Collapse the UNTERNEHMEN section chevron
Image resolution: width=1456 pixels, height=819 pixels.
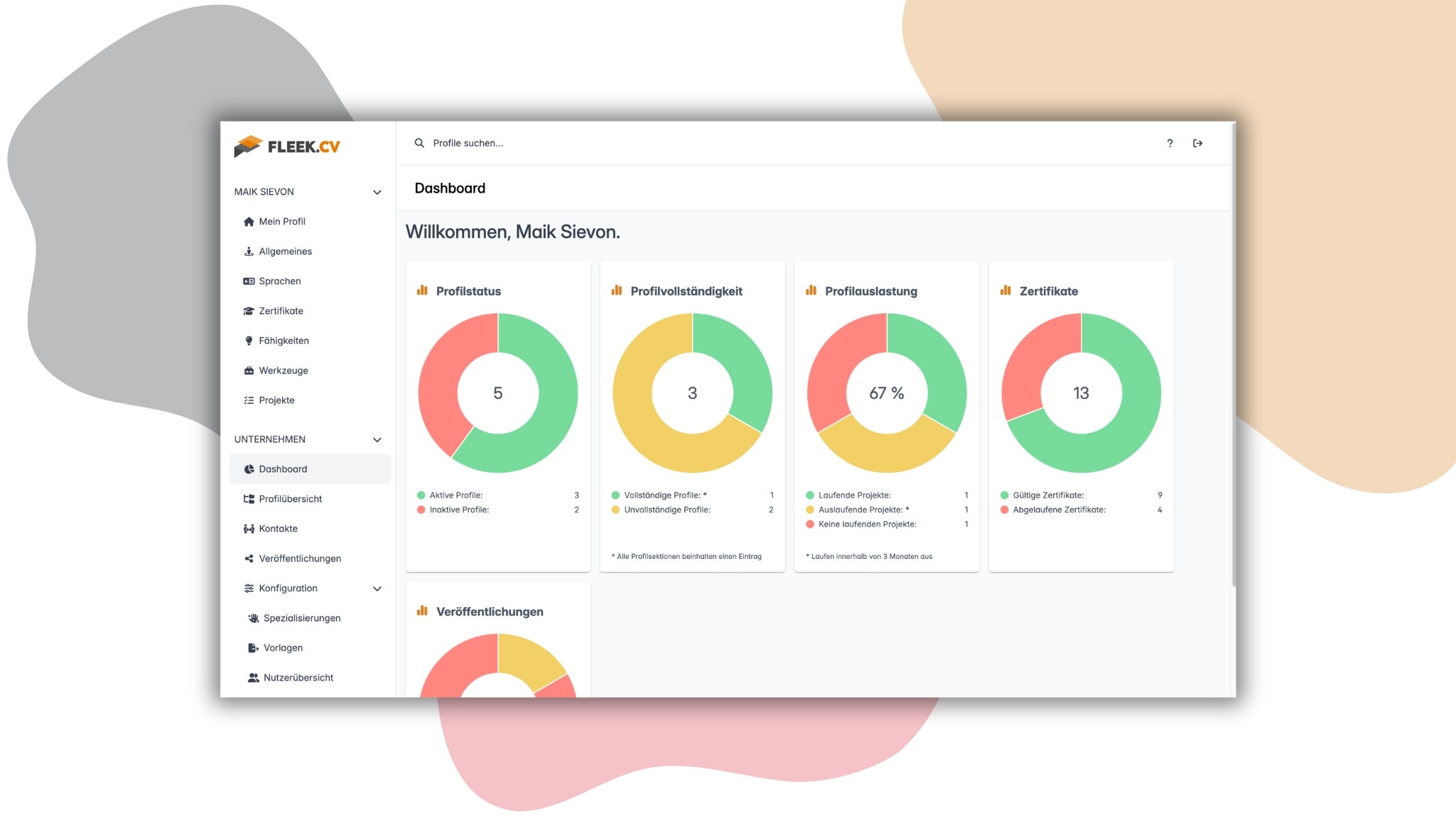click(x=377, y=439)
